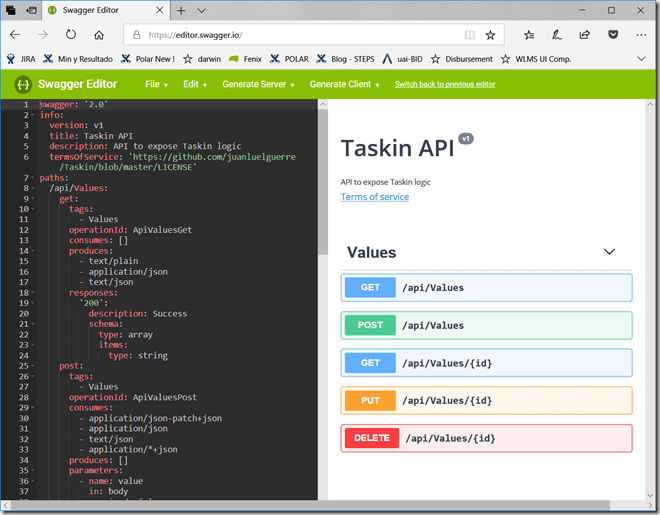
Task: Click the browser refresh icon
Action: 73,35
